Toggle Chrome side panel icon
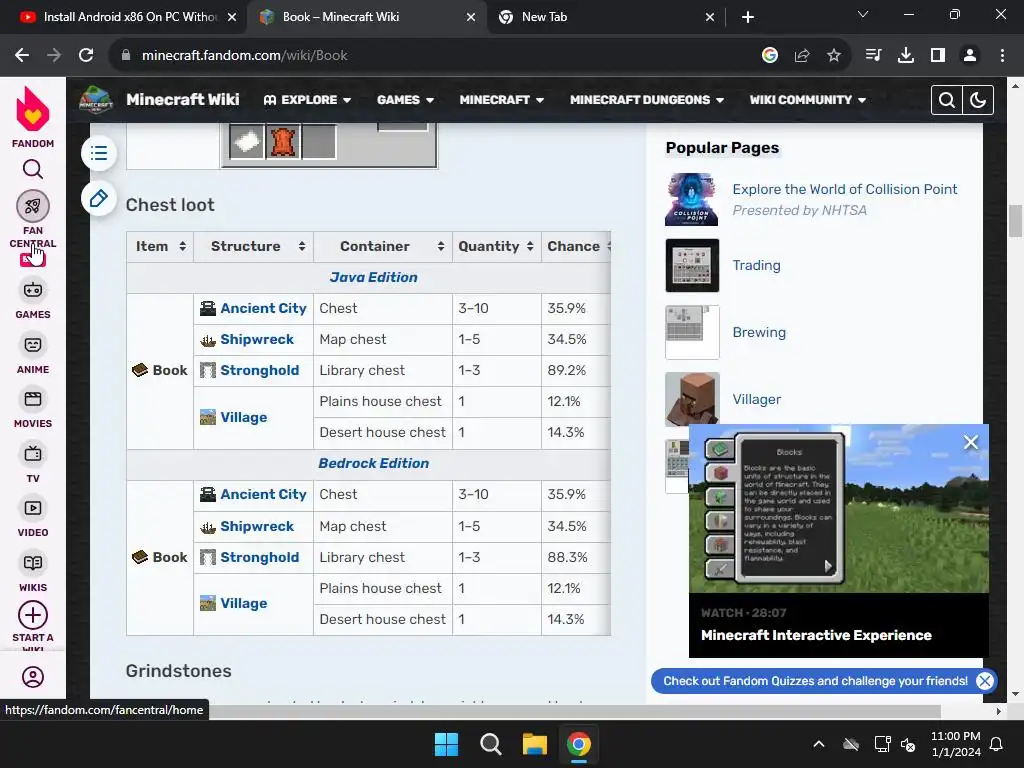This screenshot has height=768, width=1024. [x=938, y=56]
